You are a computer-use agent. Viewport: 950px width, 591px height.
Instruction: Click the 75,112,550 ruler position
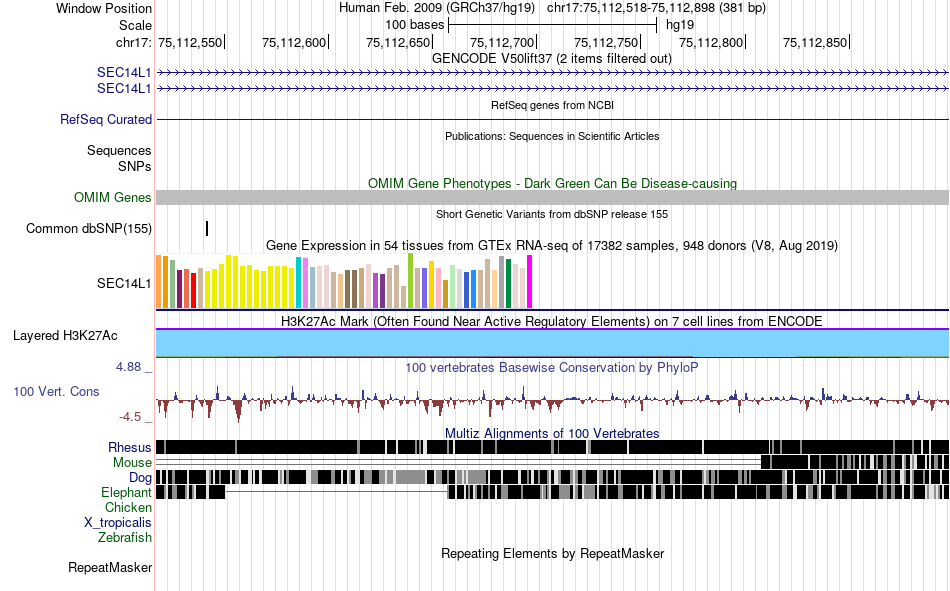click(190, 42)
